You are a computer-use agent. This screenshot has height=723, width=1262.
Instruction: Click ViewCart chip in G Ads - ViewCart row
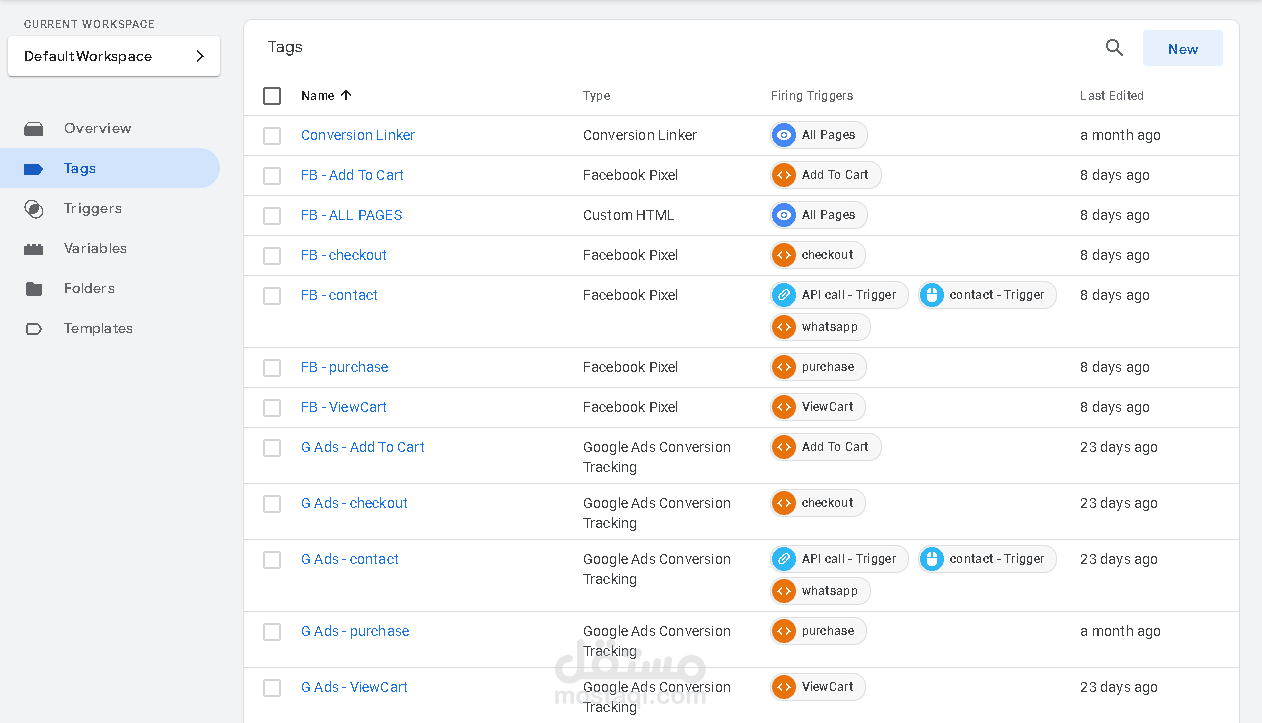[x=818, y=687]
